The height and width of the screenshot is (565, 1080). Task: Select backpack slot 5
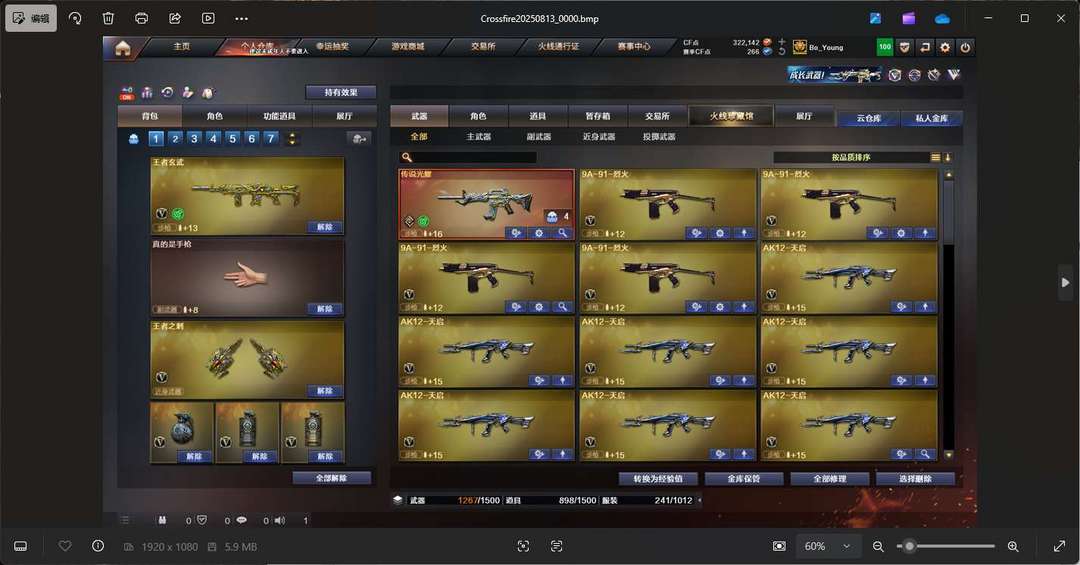click(233, 138)
